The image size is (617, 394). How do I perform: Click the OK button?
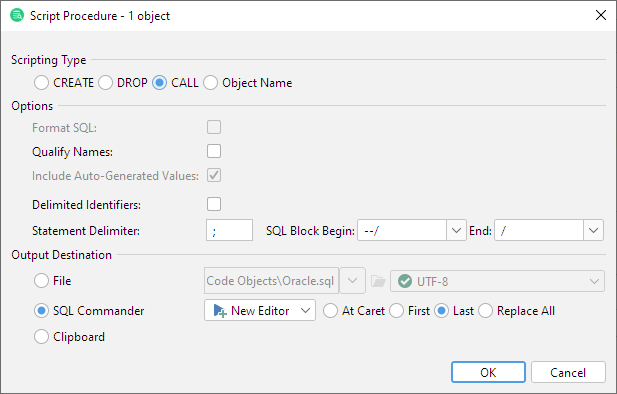pos(488,372)
